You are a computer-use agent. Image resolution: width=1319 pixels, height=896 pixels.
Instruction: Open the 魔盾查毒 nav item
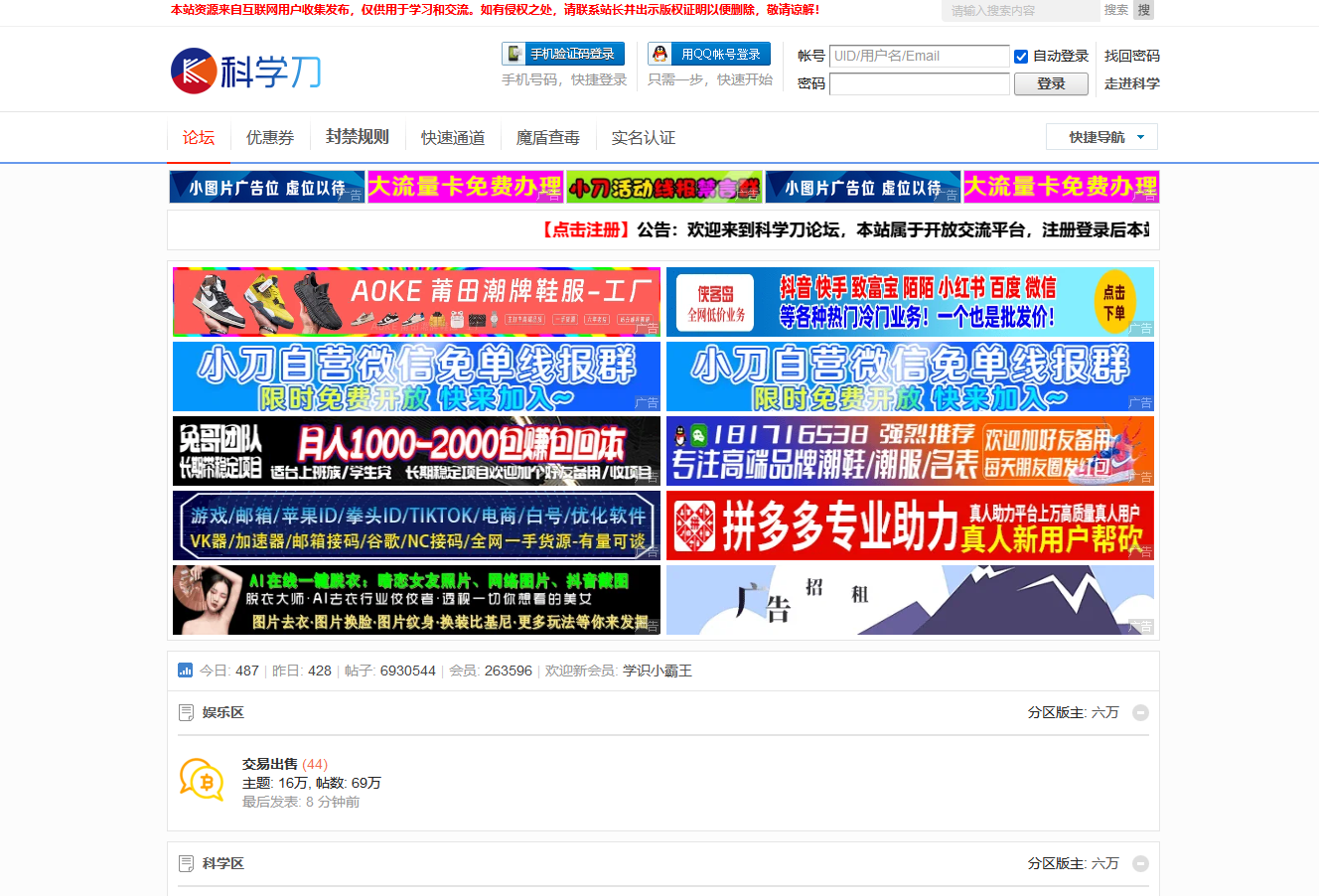point(548,138)
